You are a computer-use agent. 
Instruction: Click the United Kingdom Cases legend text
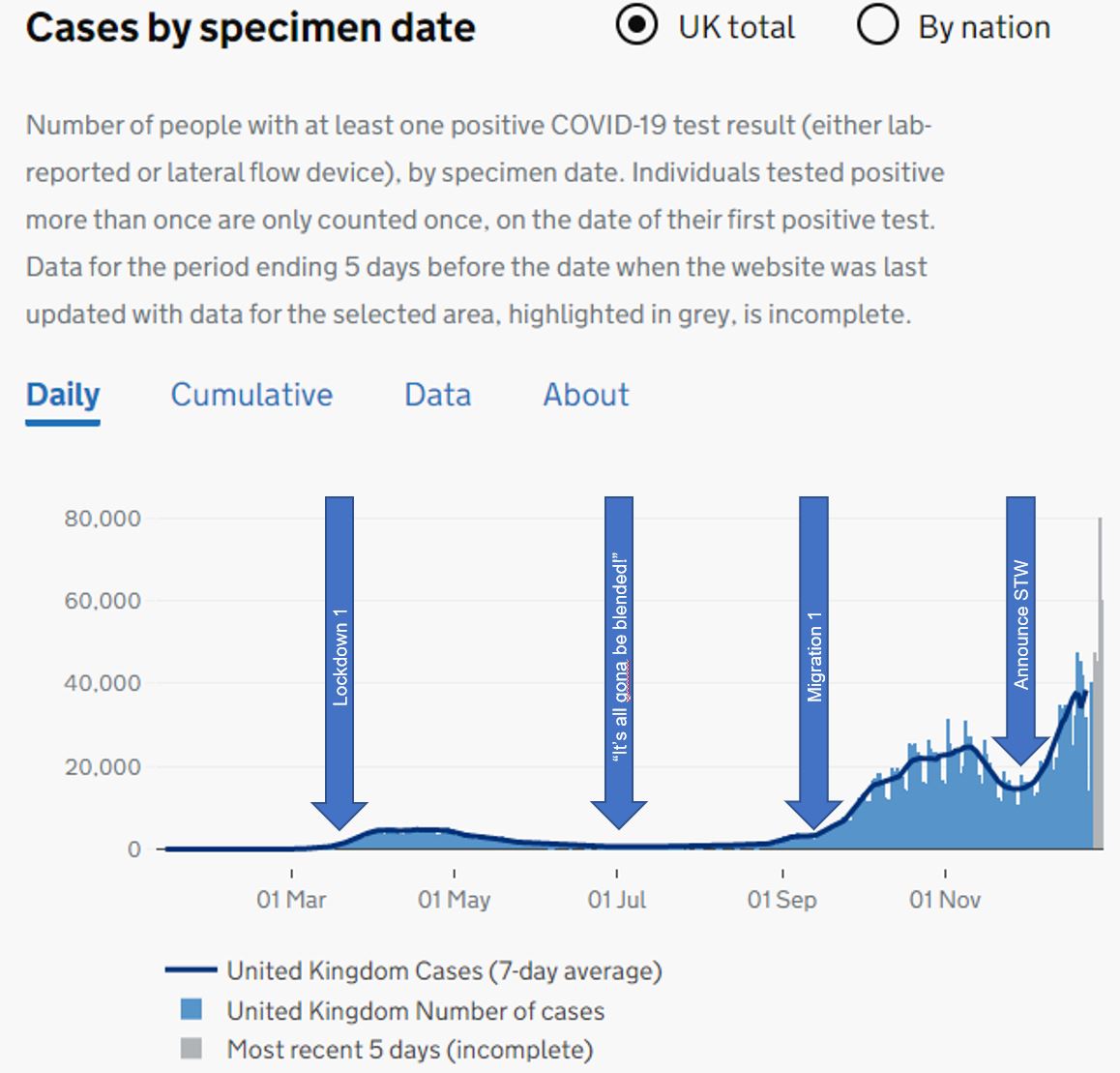[444, 970]
